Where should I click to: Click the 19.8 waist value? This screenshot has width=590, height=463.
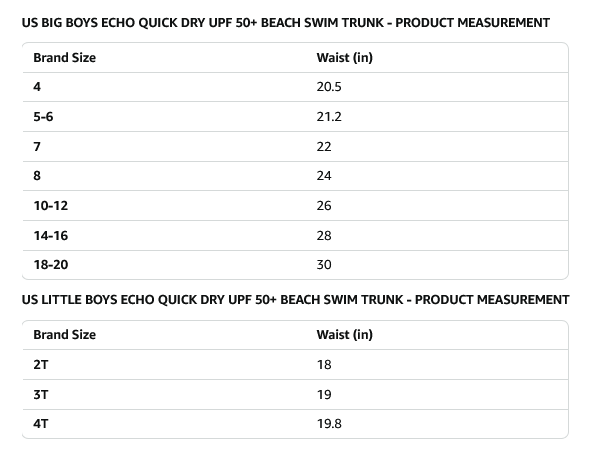click(329, 424)
